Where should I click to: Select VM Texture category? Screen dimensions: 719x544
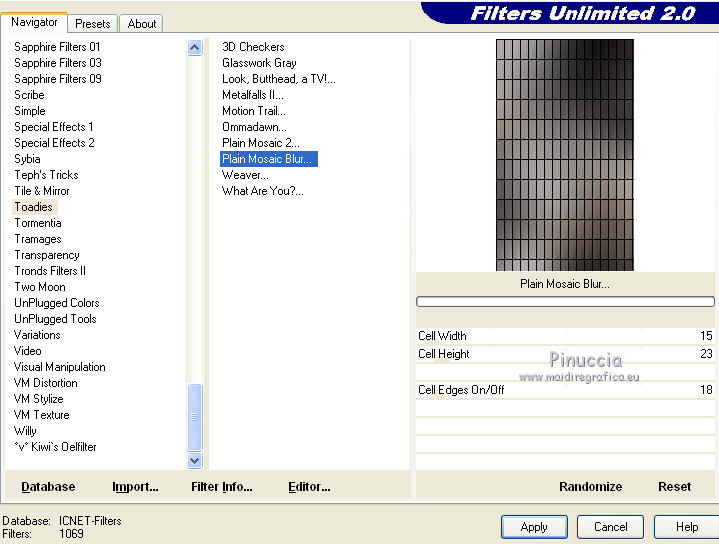tap(42, 415)
